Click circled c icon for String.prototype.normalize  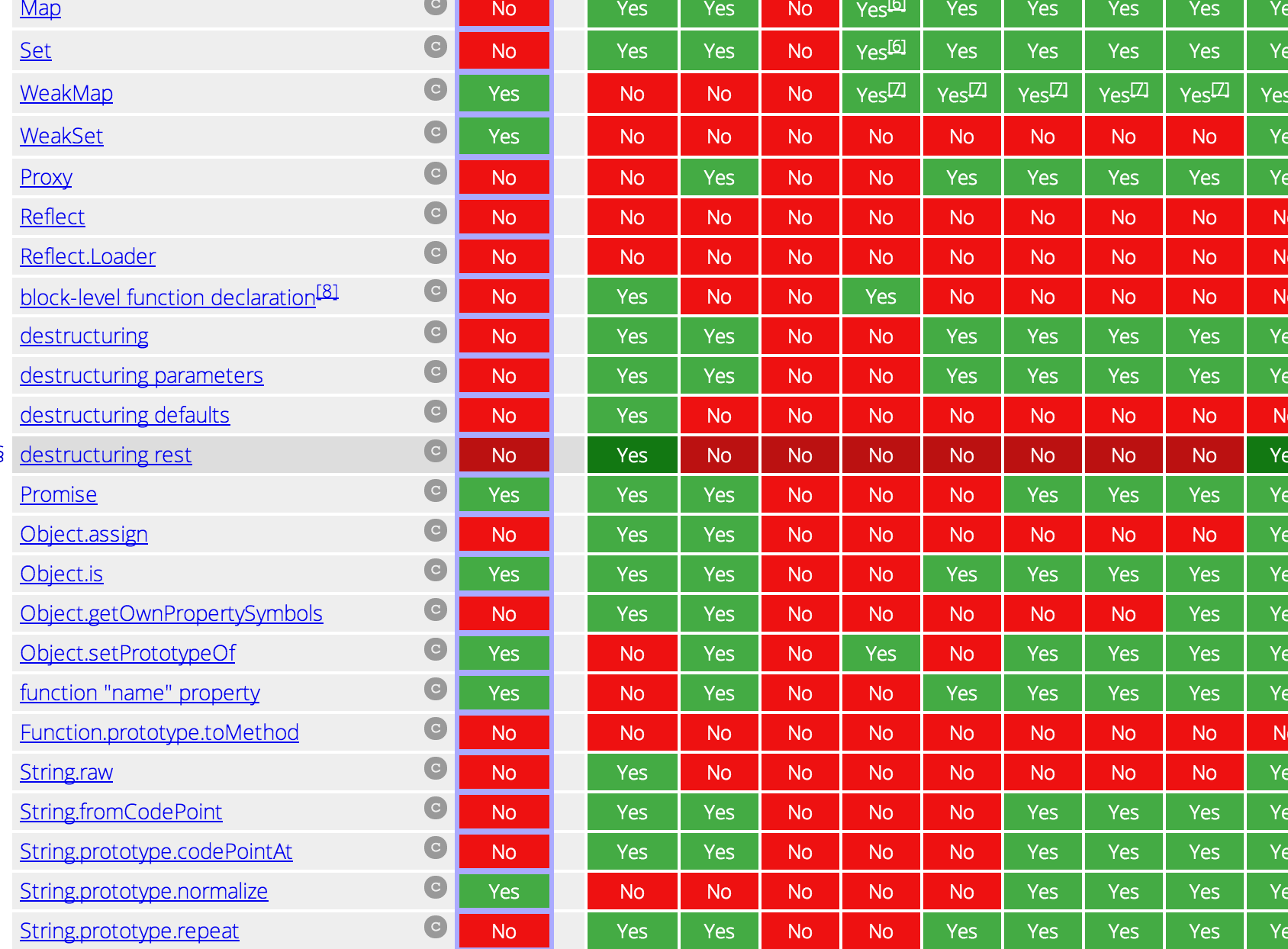click(x=435, y=887)
